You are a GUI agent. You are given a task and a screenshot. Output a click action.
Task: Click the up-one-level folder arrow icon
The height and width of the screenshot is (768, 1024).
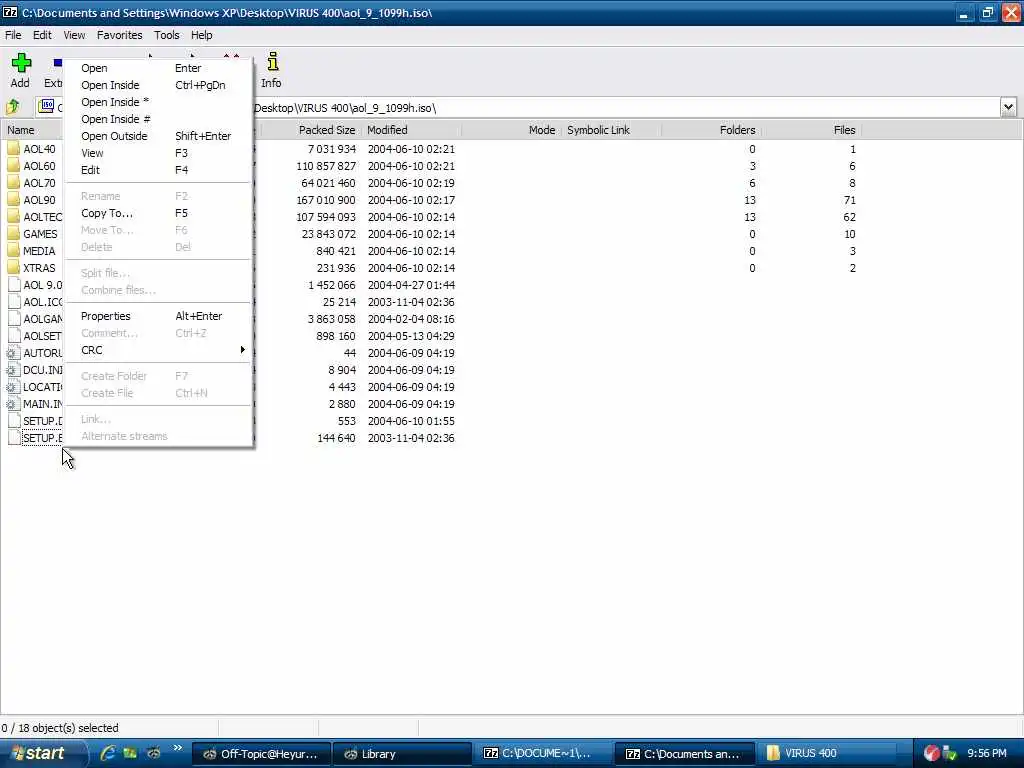12,106
